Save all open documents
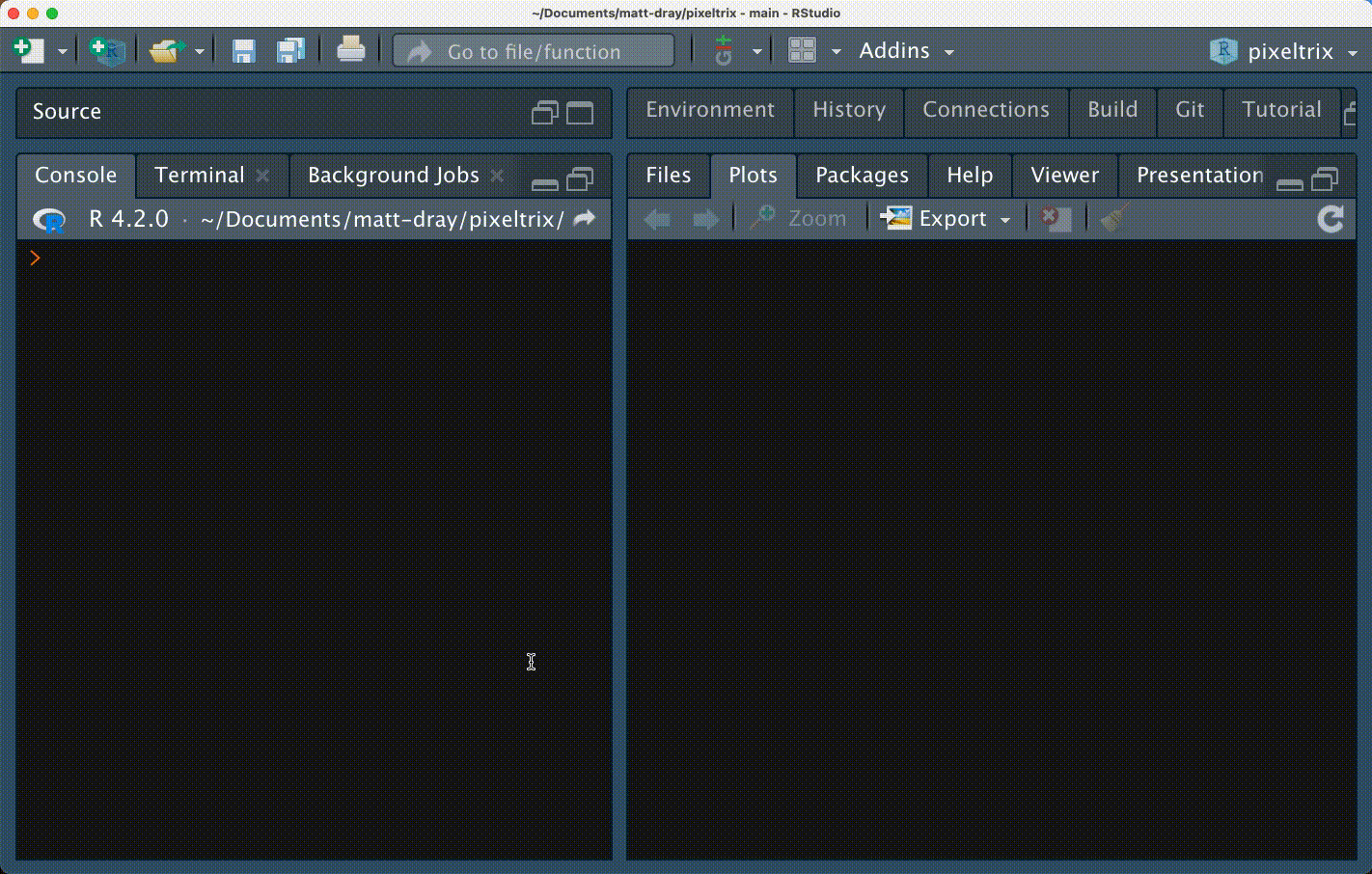The height and width of the screenshot is (874, 1372). point(291,49)
